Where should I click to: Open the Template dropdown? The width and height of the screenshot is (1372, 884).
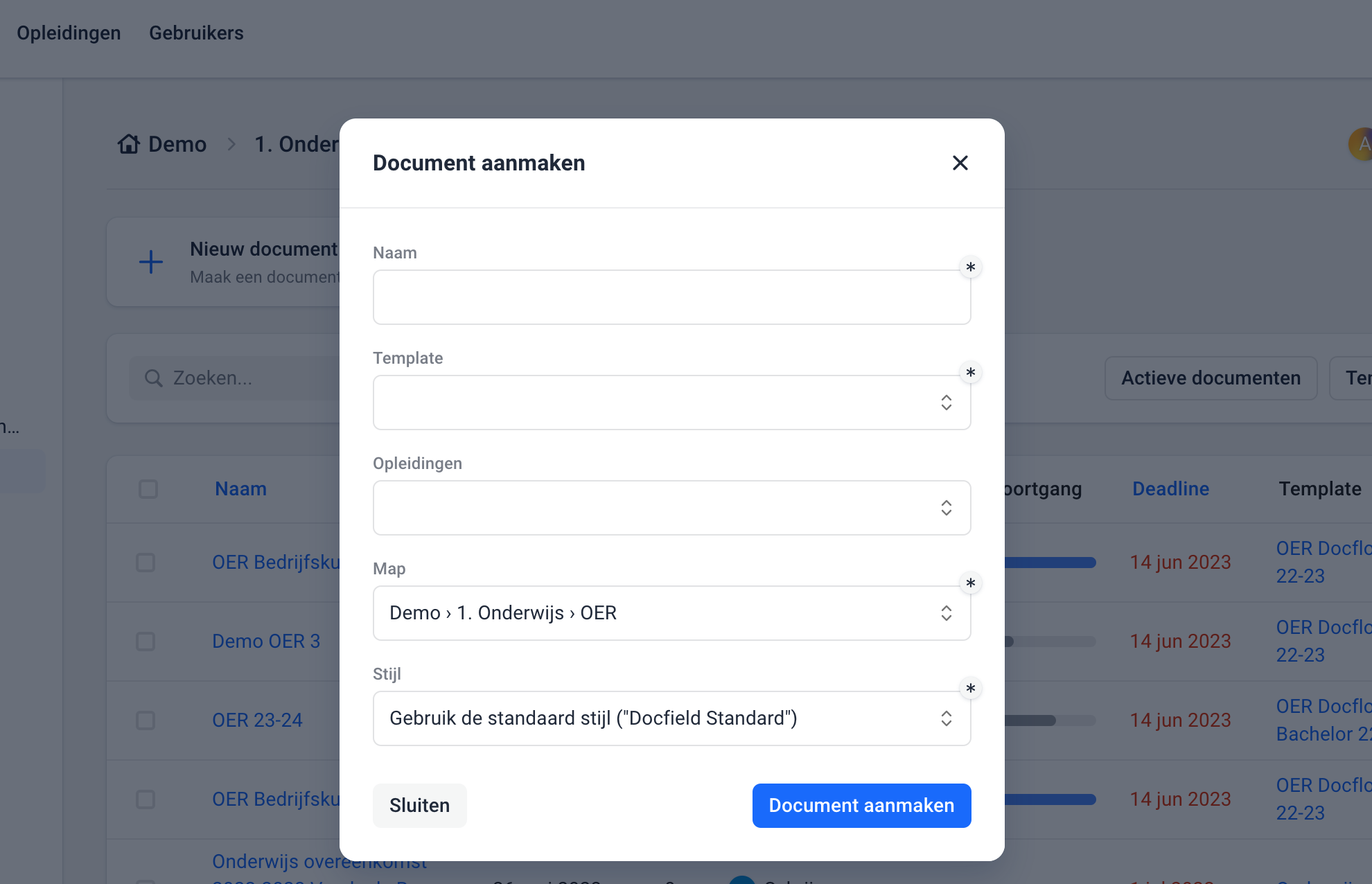point(671,403)
